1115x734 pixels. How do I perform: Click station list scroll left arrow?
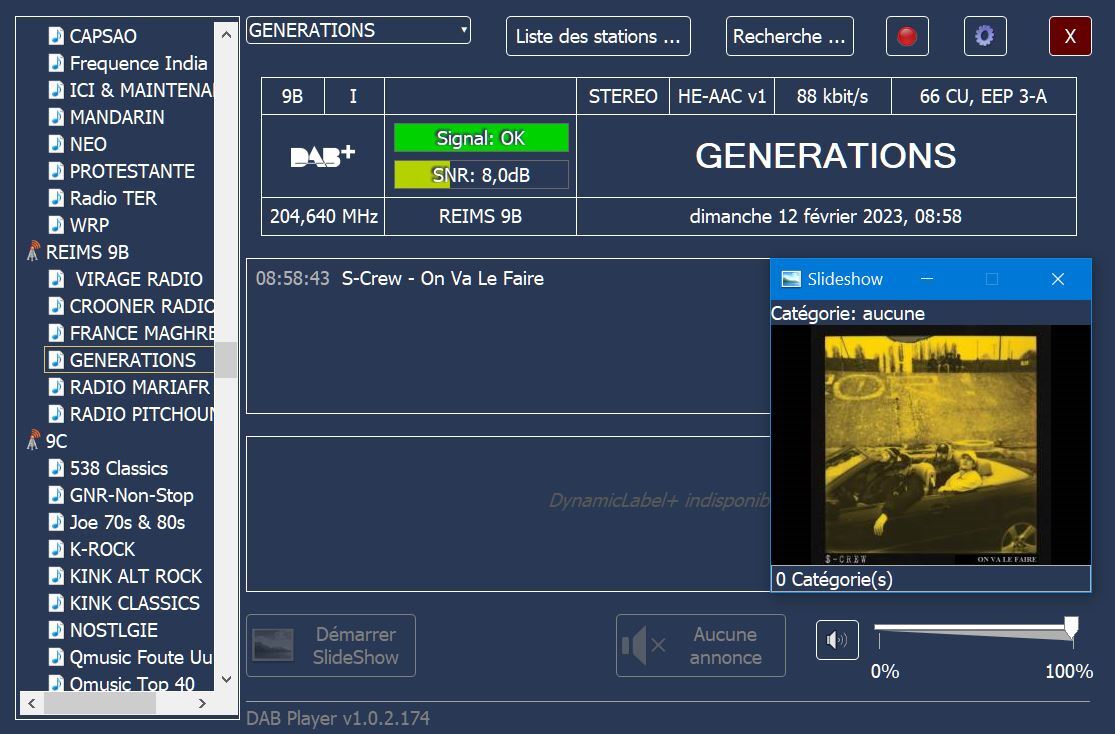coord(31,703)
